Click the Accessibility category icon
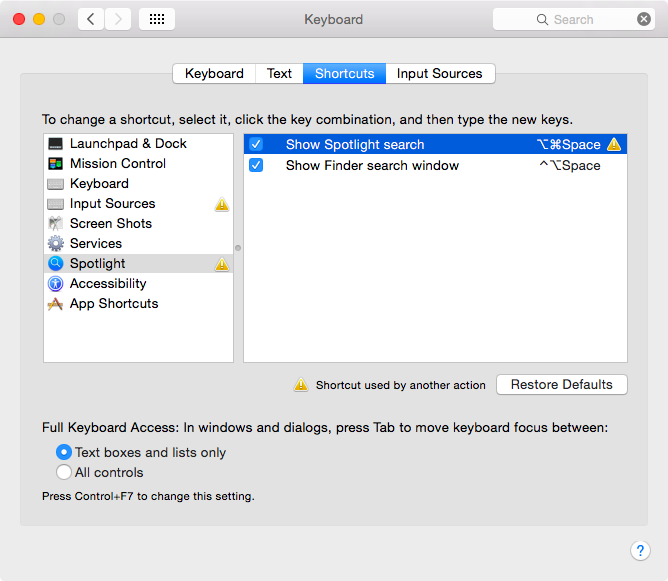This screenshot has height=581, width=668. click(55, 284)
